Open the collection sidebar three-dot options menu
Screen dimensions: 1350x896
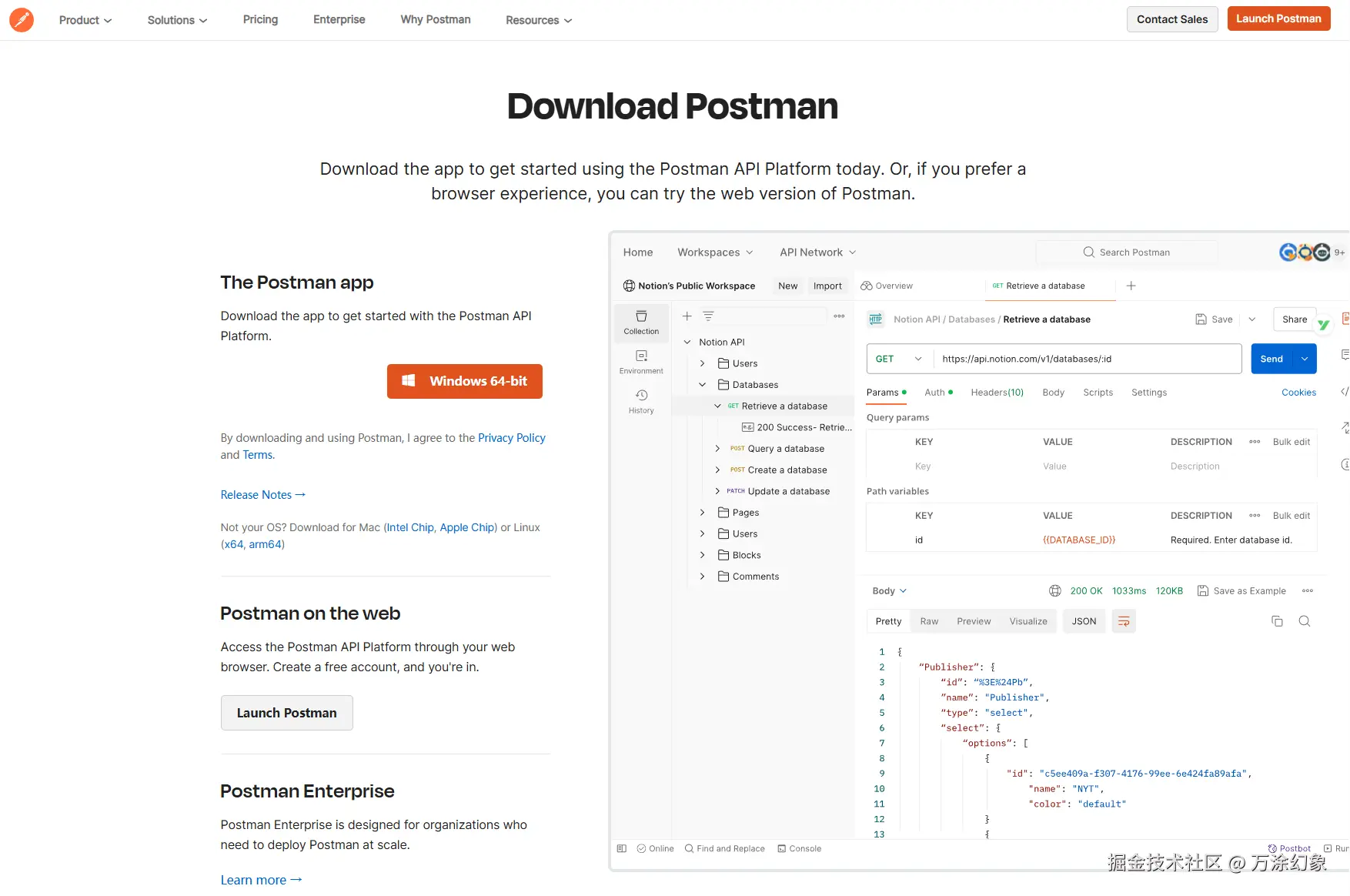(839, 316)
